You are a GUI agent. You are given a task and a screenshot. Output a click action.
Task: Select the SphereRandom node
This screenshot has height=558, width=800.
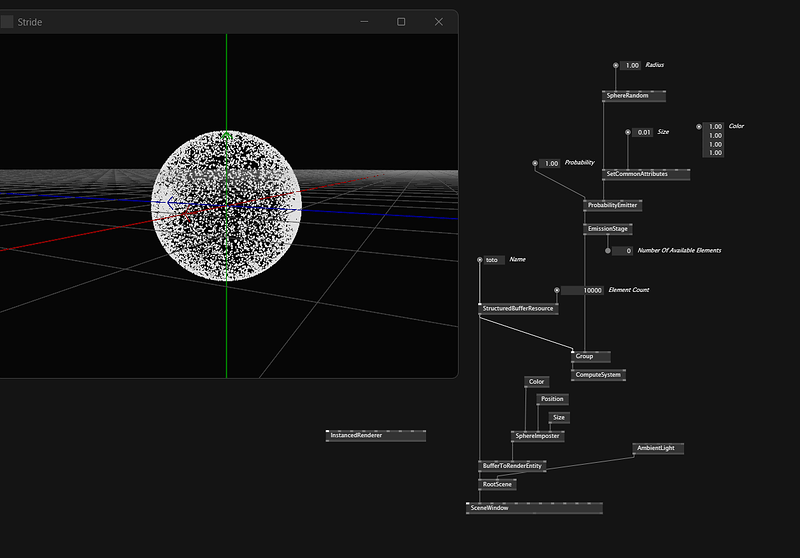[634, 96]
